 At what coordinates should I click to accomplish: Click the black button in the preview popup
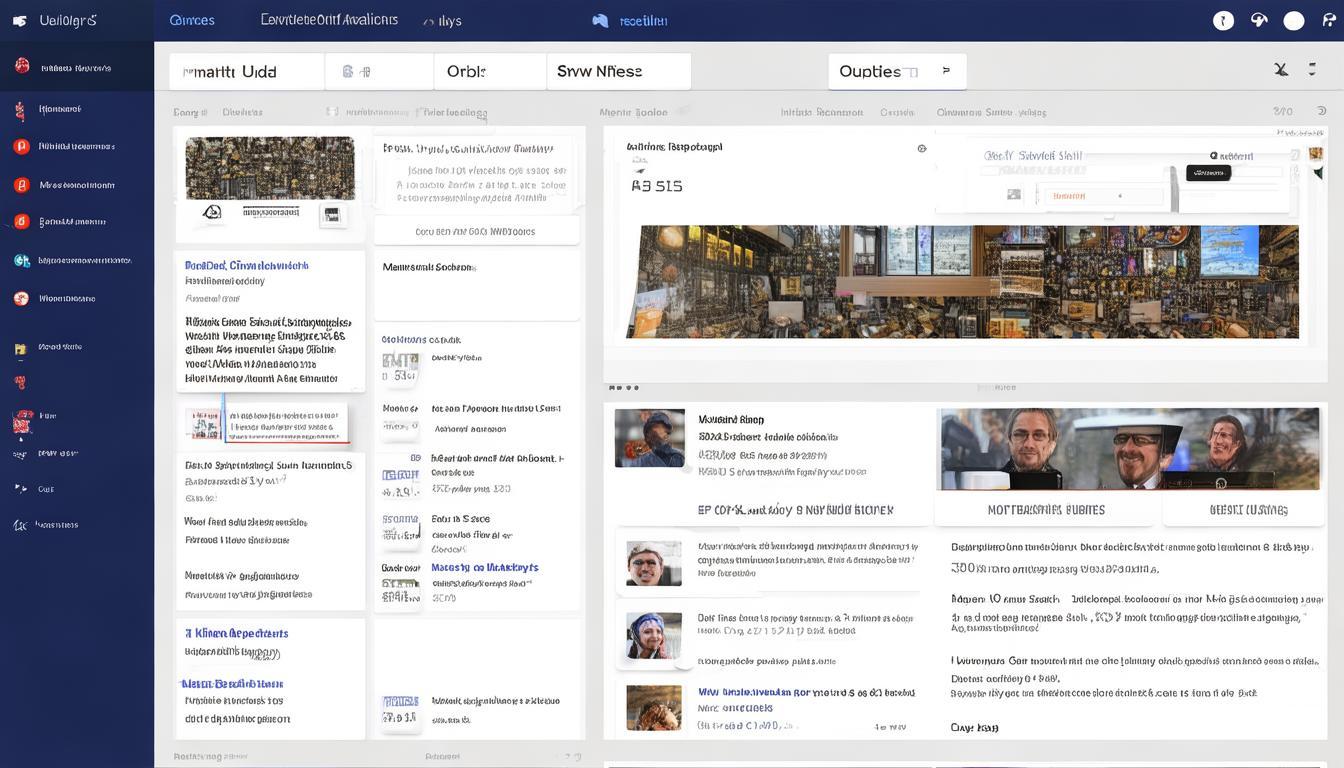coord(1207,173)
